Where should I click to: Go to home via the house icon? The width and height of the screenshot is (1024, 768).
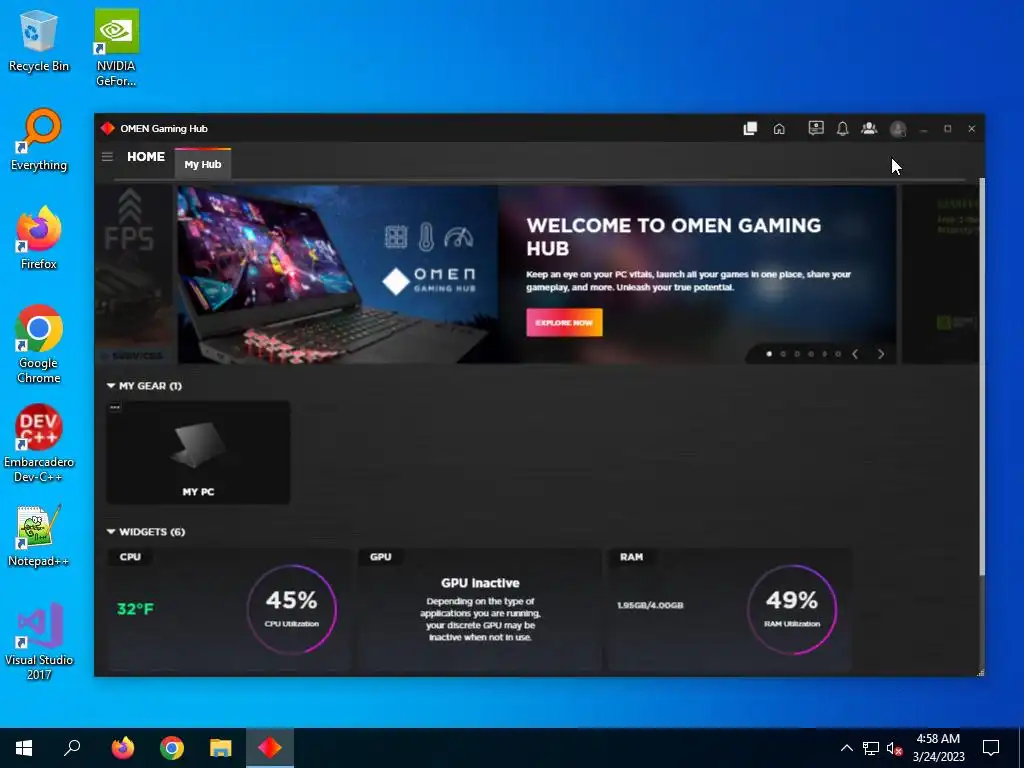(779, 129)
